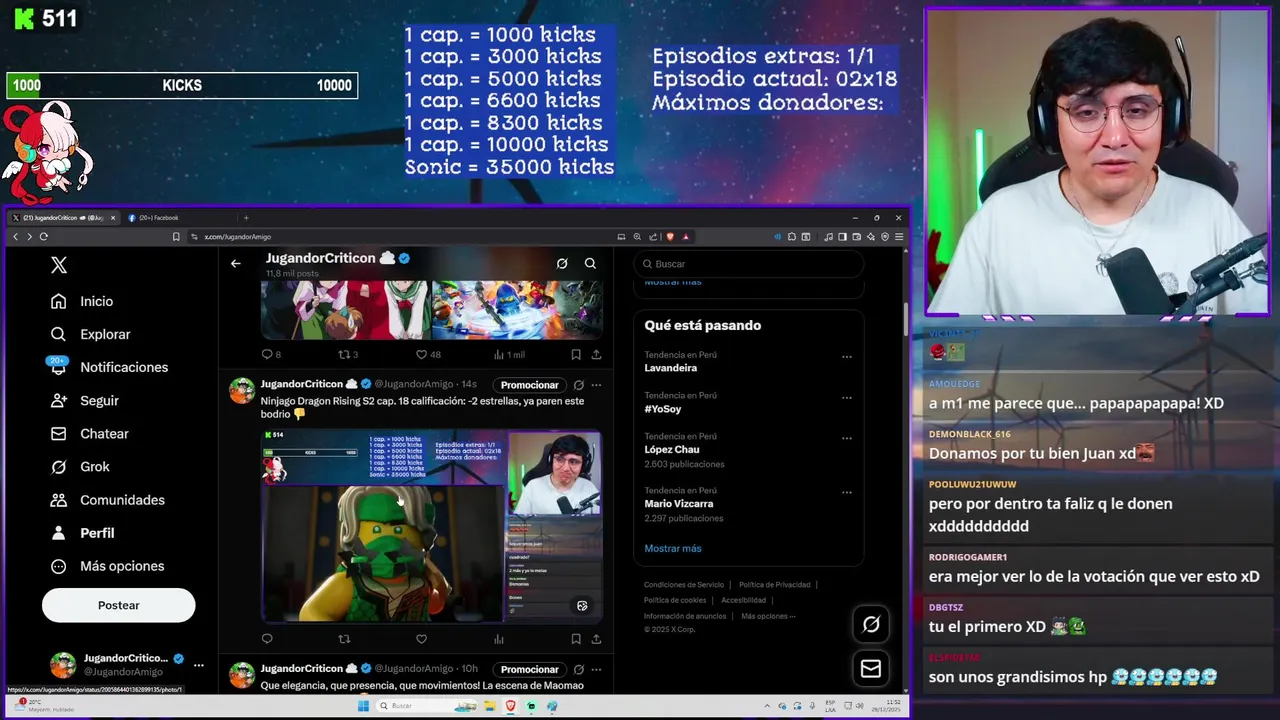Open Inicio in the X sidebar
The image size is (1280, 720).
coord(82,301)
